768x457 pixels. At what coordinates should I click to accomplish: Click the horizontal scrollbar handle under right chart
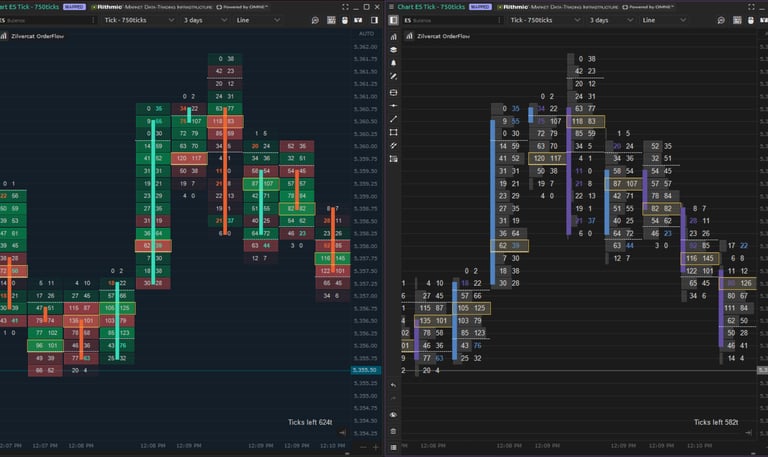(x=753, y=454)
